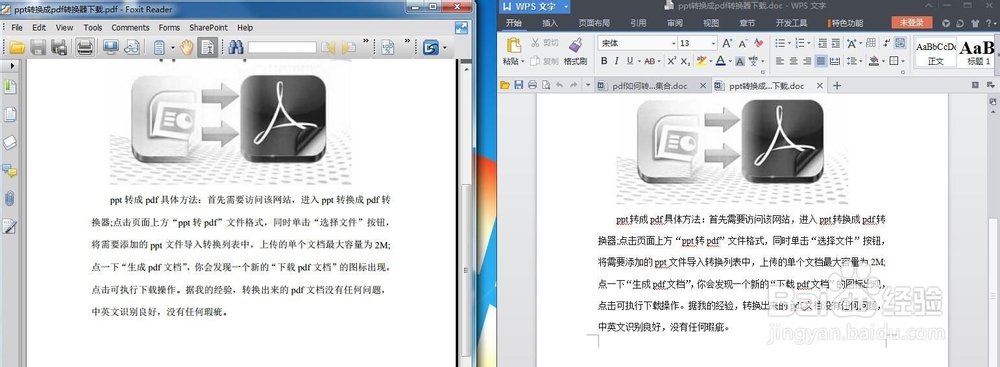The width and height of the screenshot is (1000, 367).
Task: Expand the Foxit navigation pane arrow
Action: 11,65
